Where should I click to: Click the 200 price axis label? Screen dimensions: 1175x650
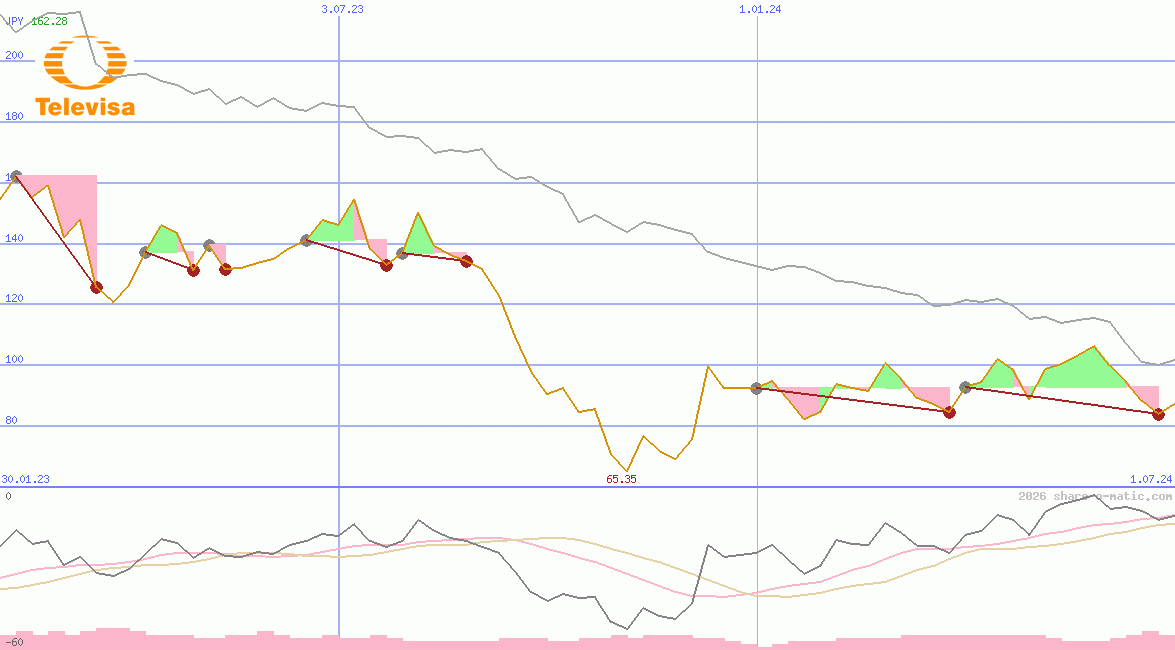(14, 56)
